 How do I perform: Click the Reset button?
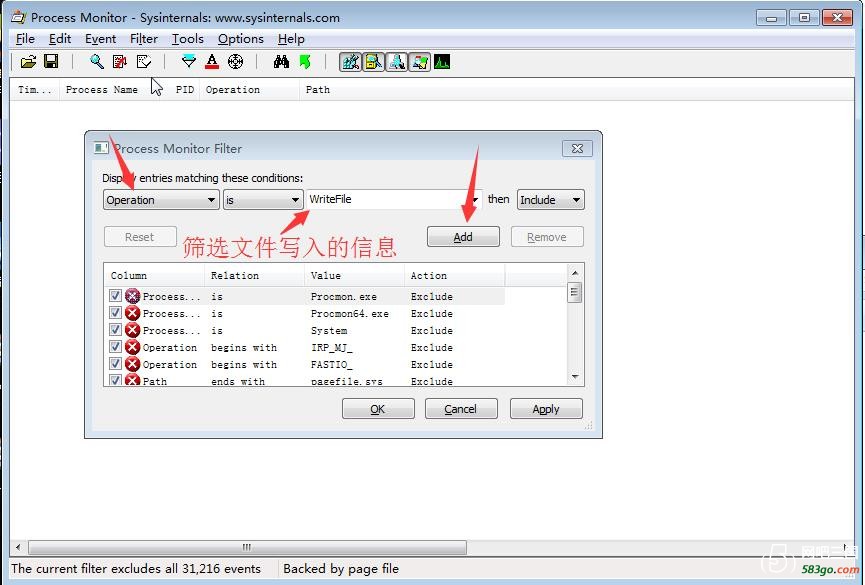140,237
